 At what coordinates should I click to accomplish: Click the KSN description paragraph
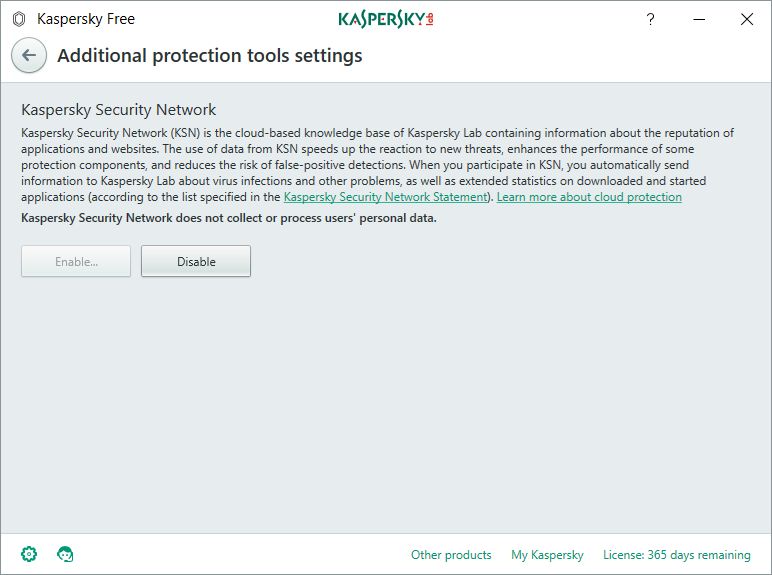click(378, 157)
